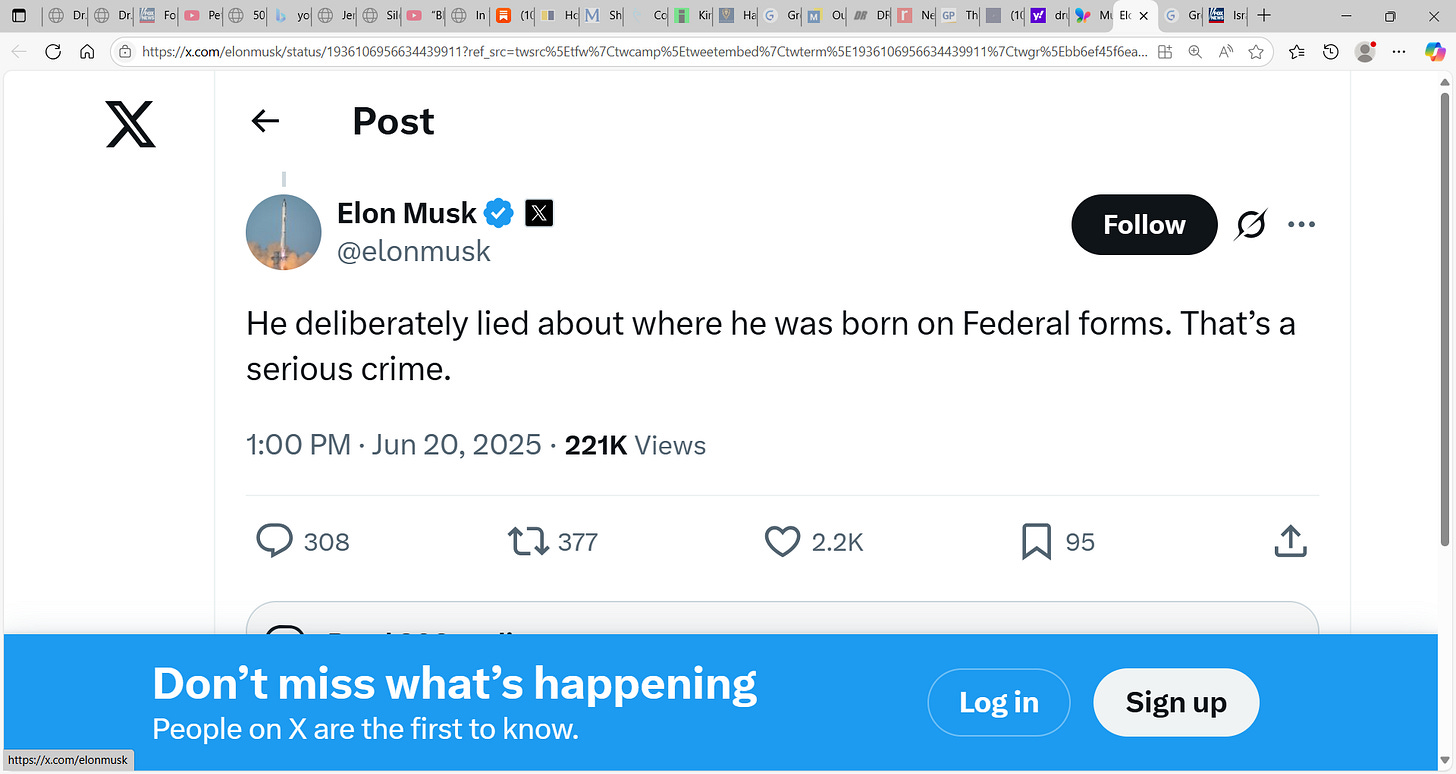The height and width of the screenshot is (774, 1456).
Task: Click the Grok icon beside Follow
Action: [1250, 225]
